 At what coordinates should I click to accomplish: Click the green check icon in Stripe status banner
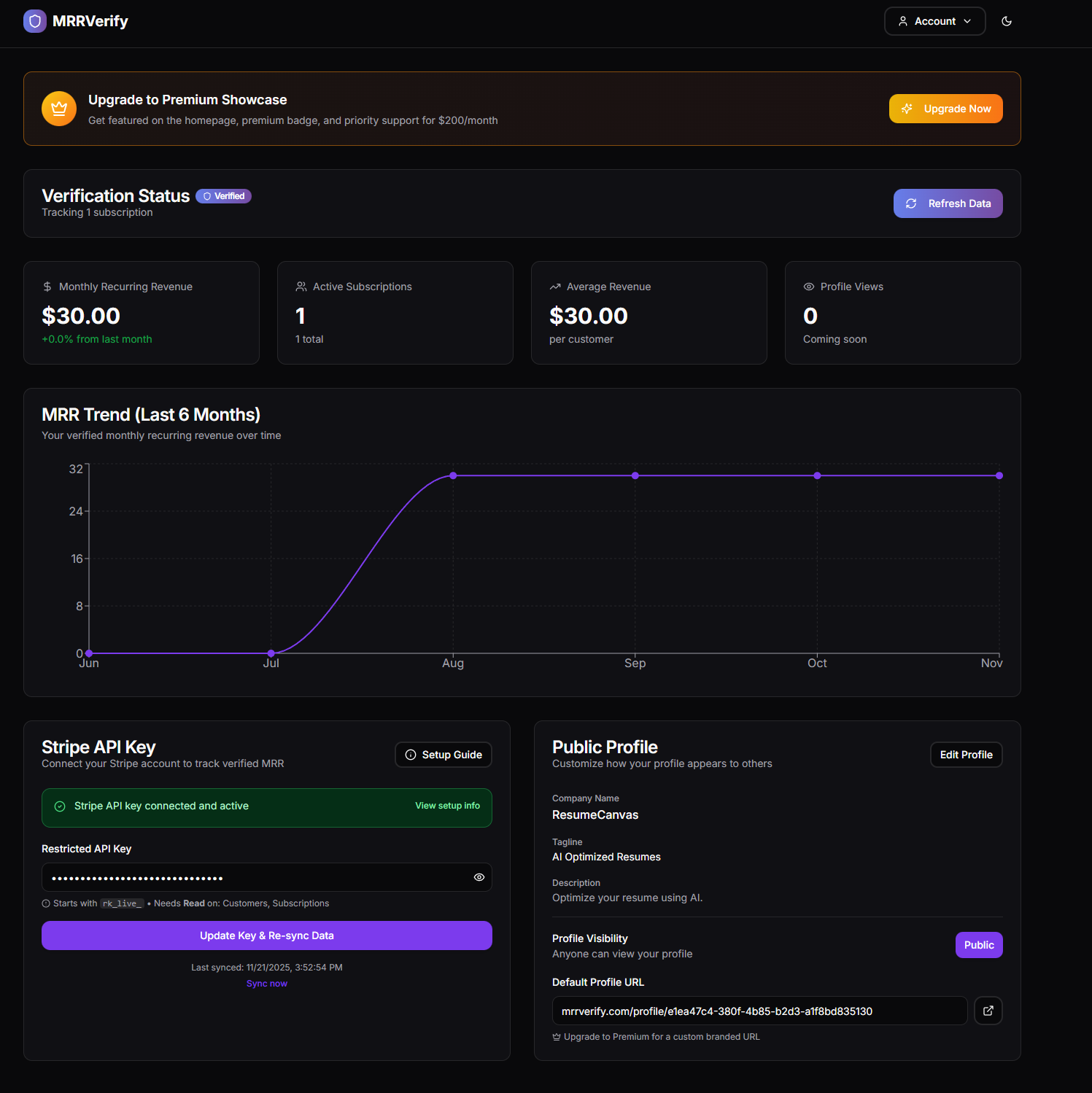(x=60, y=806)
